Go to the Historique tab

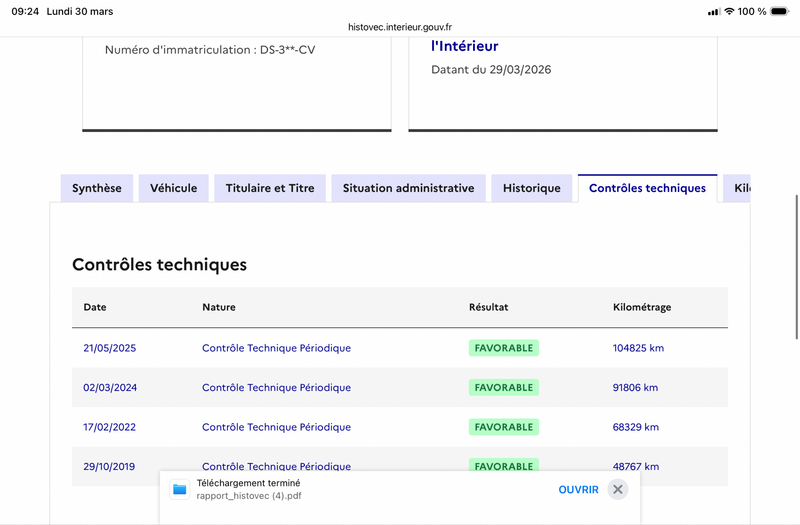532,188
